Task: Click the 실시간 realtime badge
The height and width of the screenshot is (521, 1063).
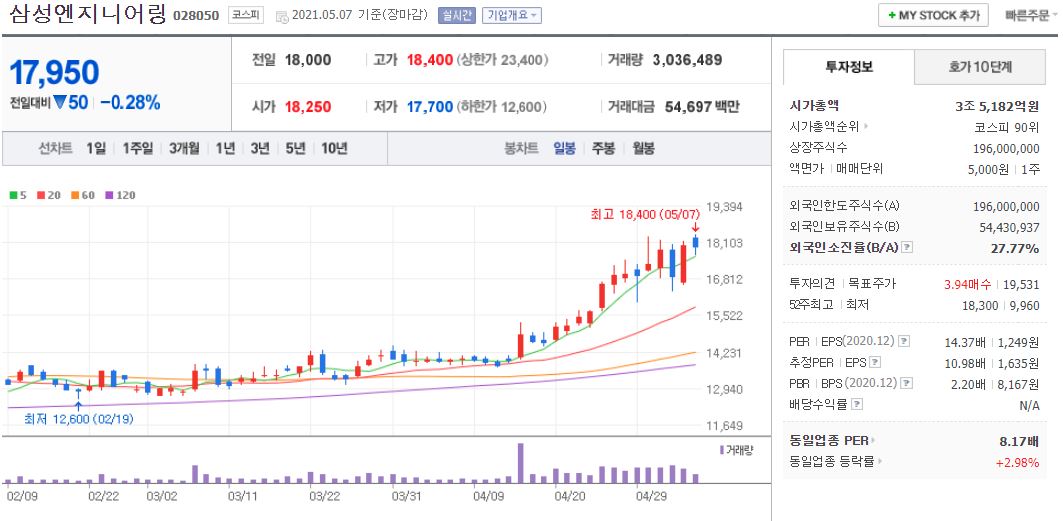Action: coord(457,15)
